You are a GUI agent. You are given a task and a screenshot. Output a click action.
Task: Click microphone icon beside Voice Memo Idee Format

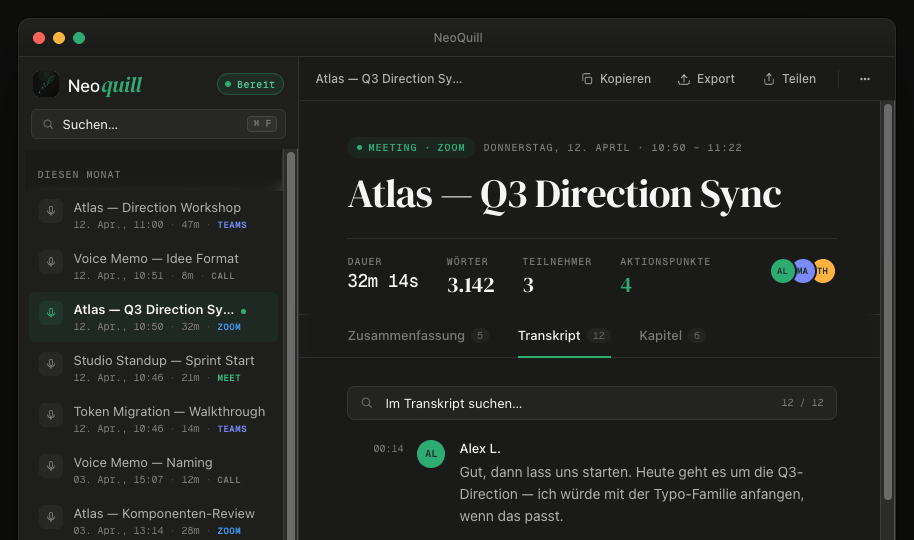coord(51,262)
